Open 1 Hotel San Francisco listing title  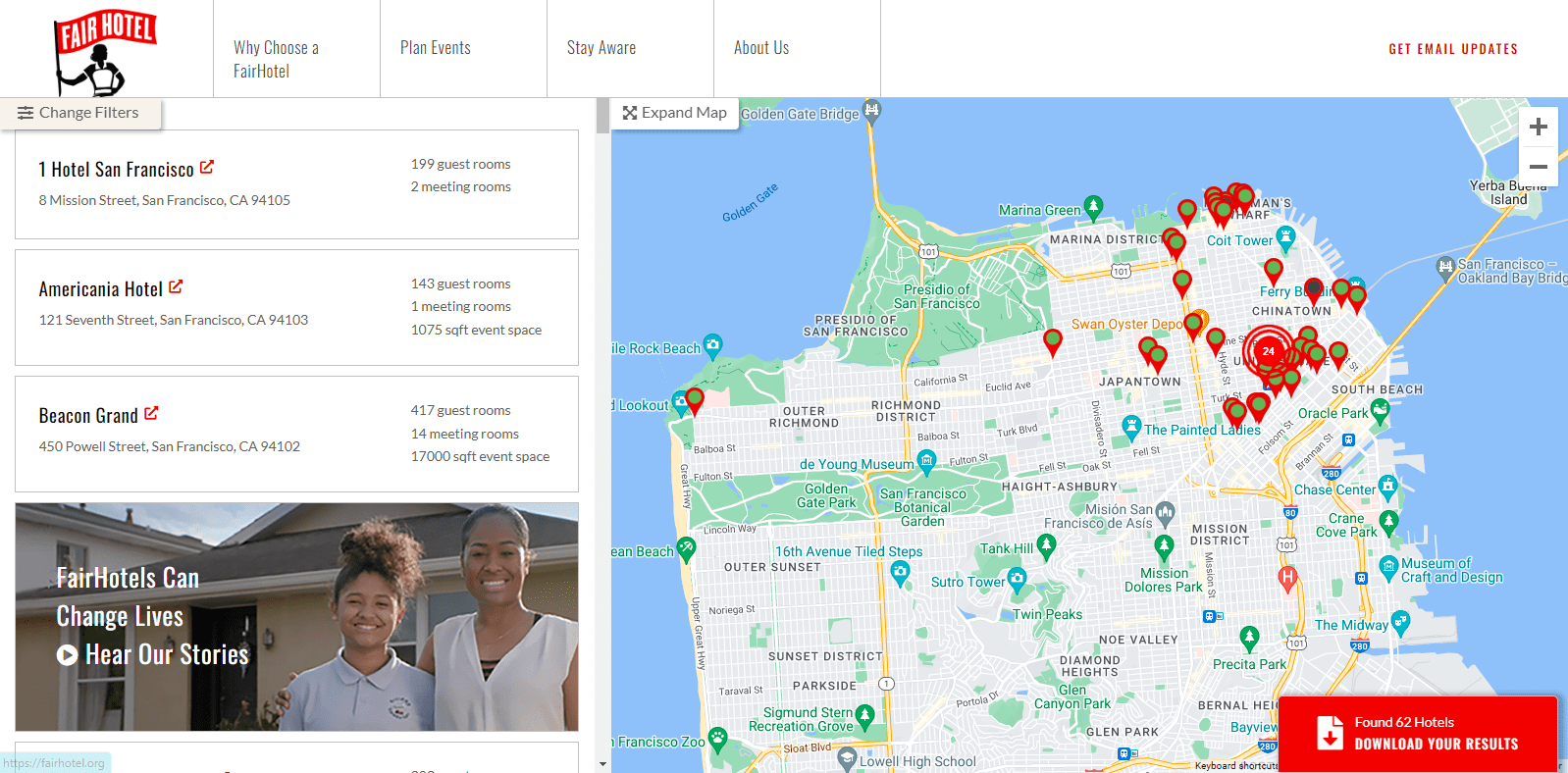(116, 170)
